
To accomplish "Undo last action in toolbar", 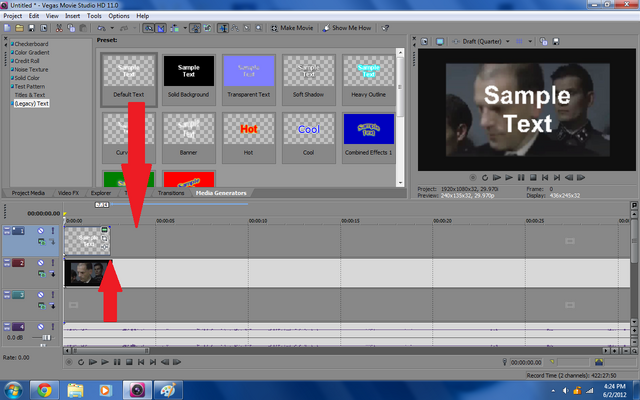I will pyautogui.click(x=101, y=28).
